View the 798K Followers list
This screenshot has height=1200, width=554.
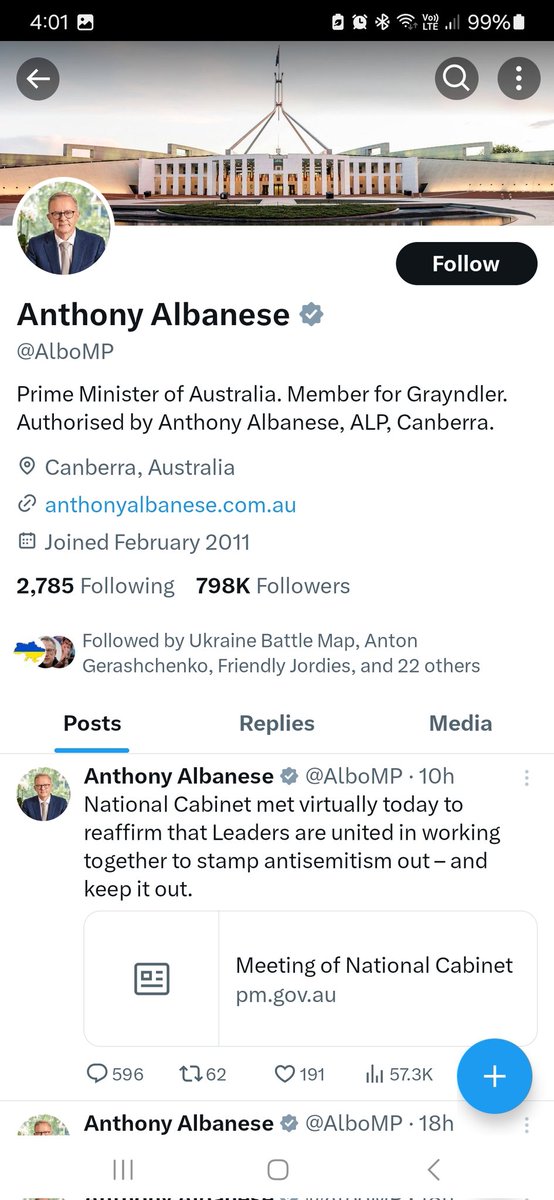[273, 586]
